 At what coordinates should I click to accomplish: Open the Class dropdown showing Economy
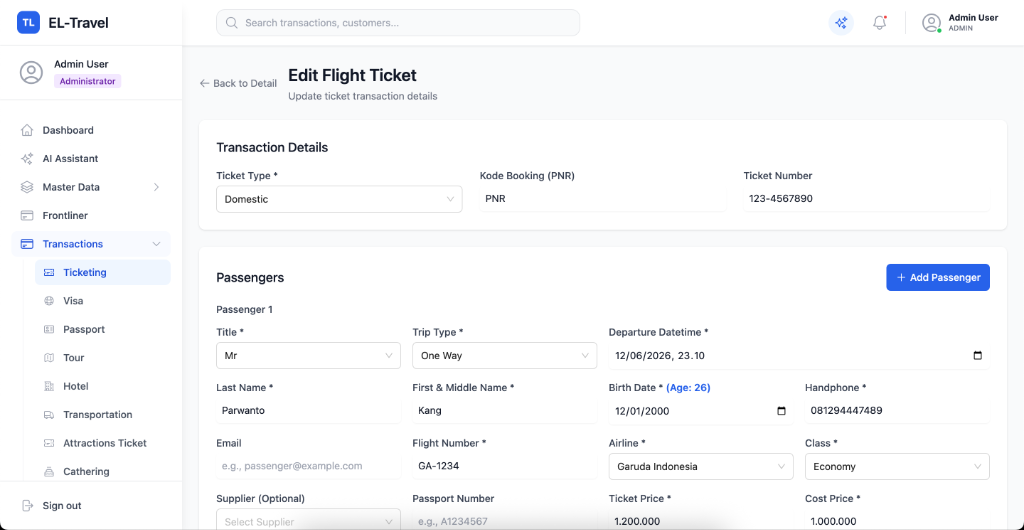897,467
